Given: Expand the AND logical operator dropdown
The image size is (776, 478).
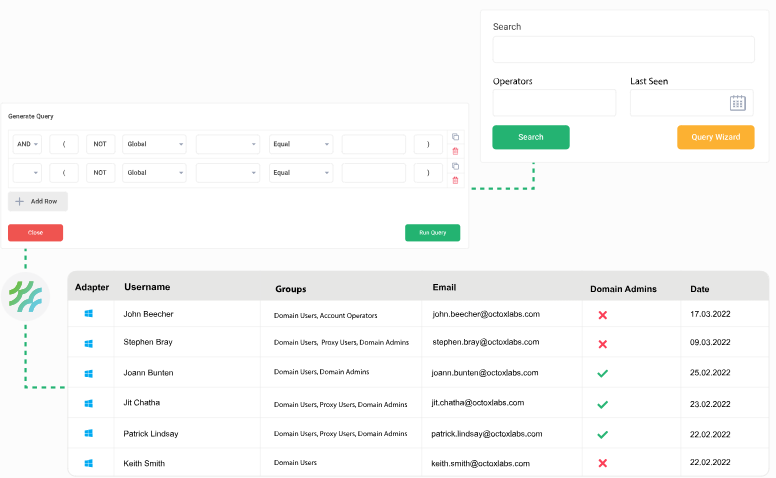Looking at the screenshot, I should pyautogui.click(x=27, y=144).
